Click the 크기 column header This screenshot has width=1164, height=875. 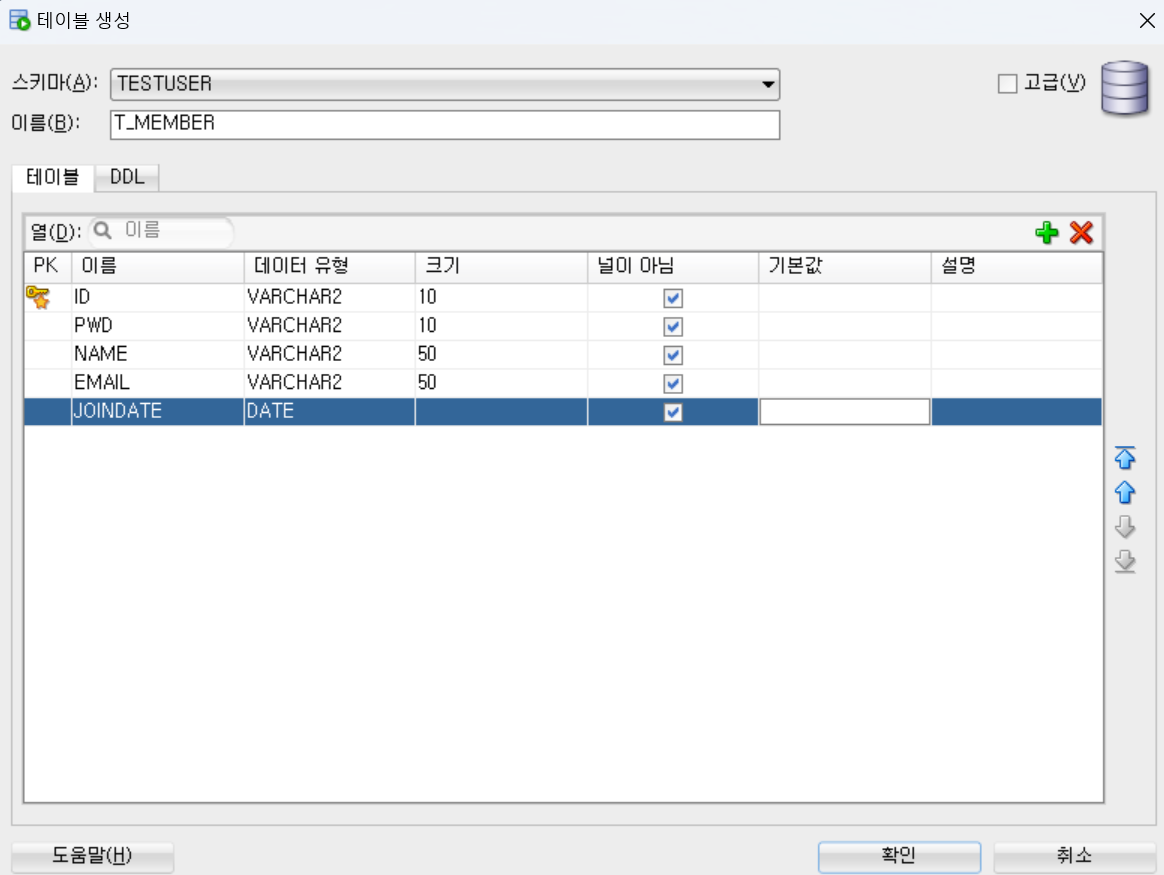pyautogui.click(x=501, y=266)
